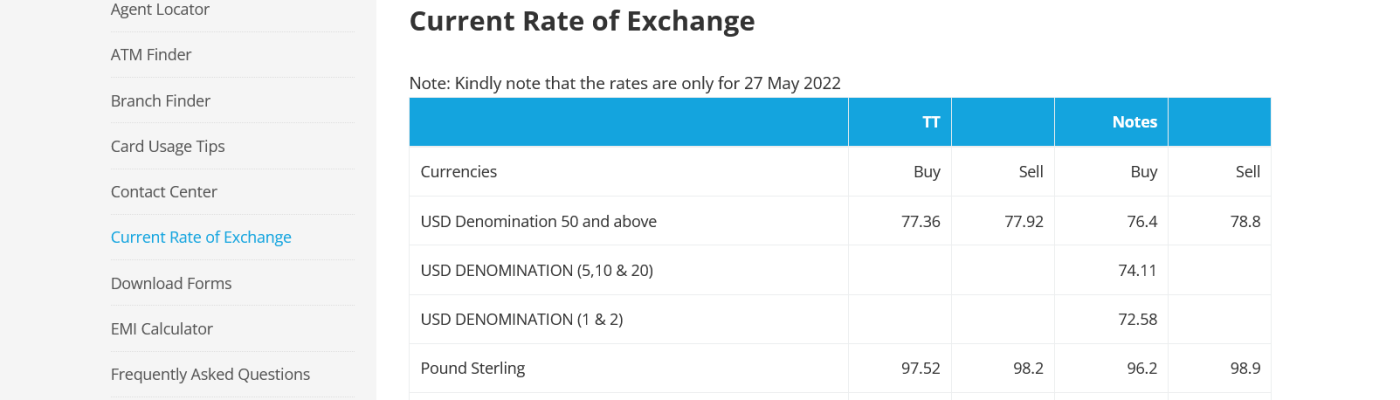The width and height of the screenshot is (1400, 400).
Task: Open Download Forms from sidebar
Action: point(171,283)
